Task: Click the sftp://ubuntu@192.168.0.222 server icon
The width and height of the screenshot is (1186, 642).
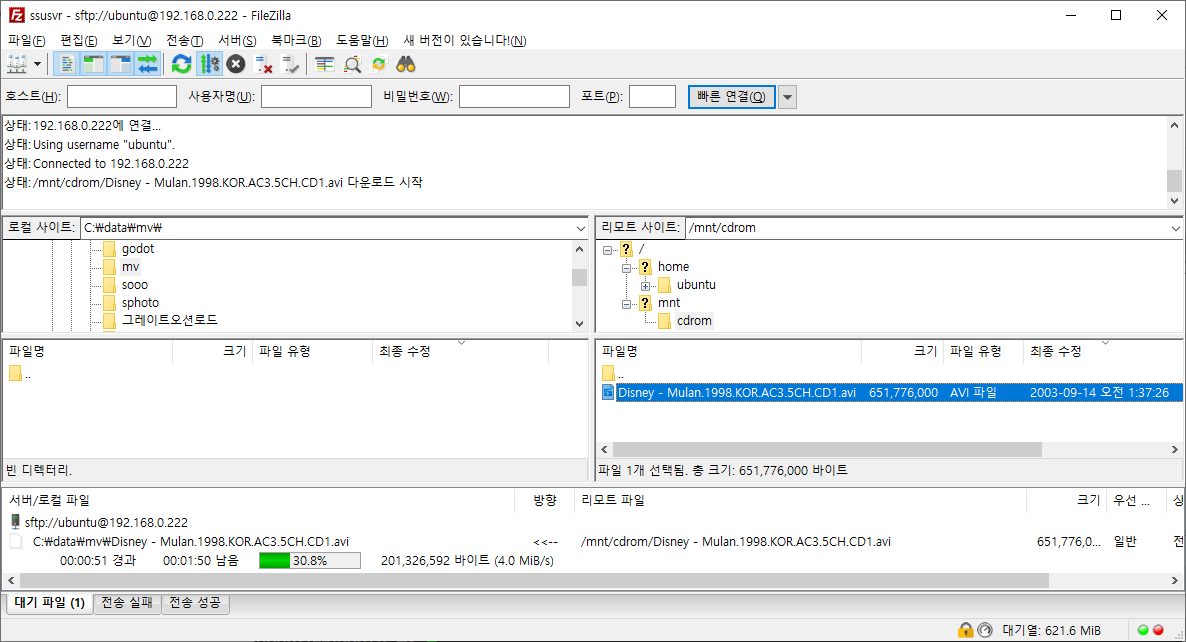Action: pyautogui.click(x=15, y=522)
